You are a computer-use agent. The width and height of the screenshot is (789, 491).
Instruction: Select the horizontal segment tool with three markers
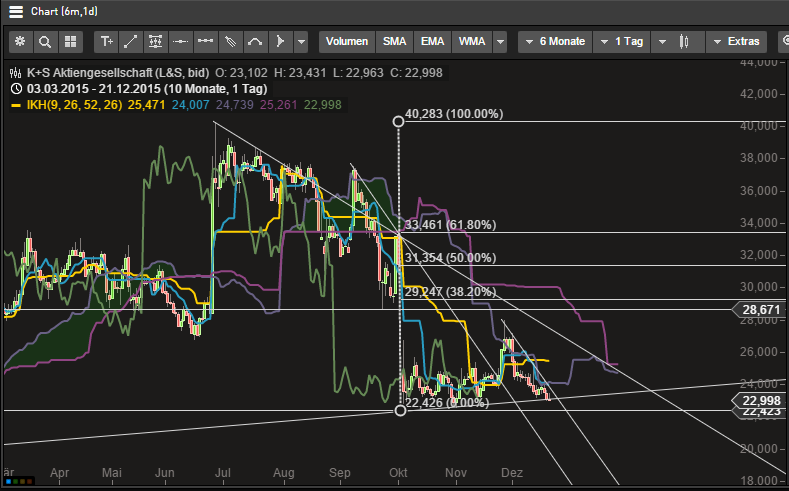(205, 42)
